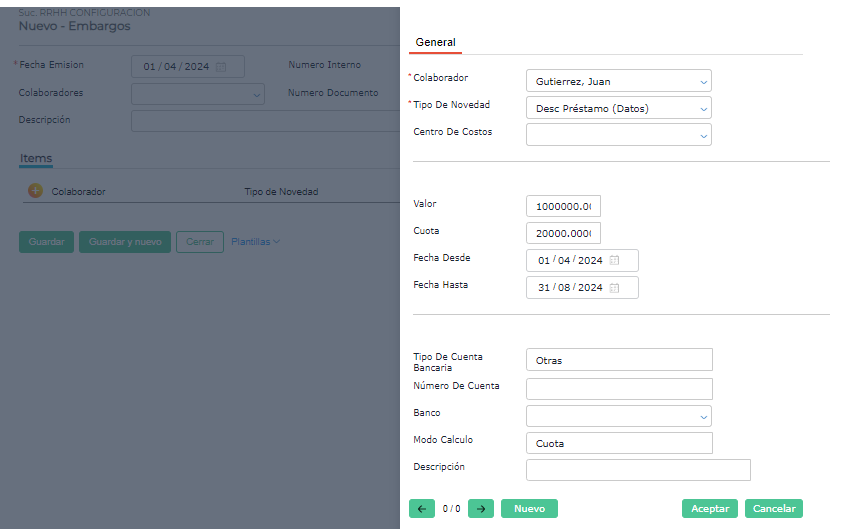Image resolution: width=842 pixels, height=529 pixels.
Task: Expand the Plantillas menu
Action: [x=255, y=242]
